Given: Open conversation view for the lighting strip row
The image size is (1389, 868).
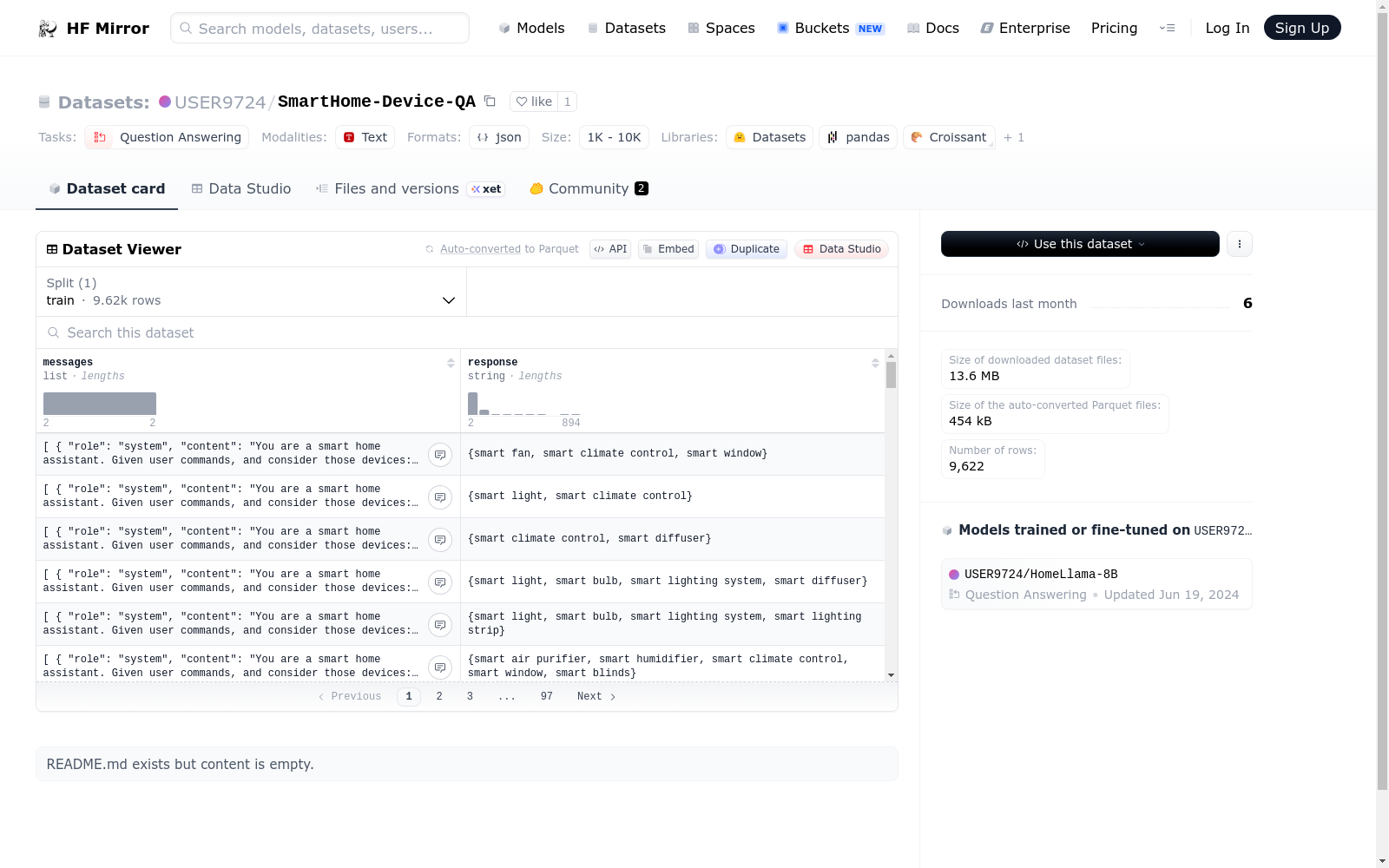Looking at the screenshot, I should click(x=440, y=625).
